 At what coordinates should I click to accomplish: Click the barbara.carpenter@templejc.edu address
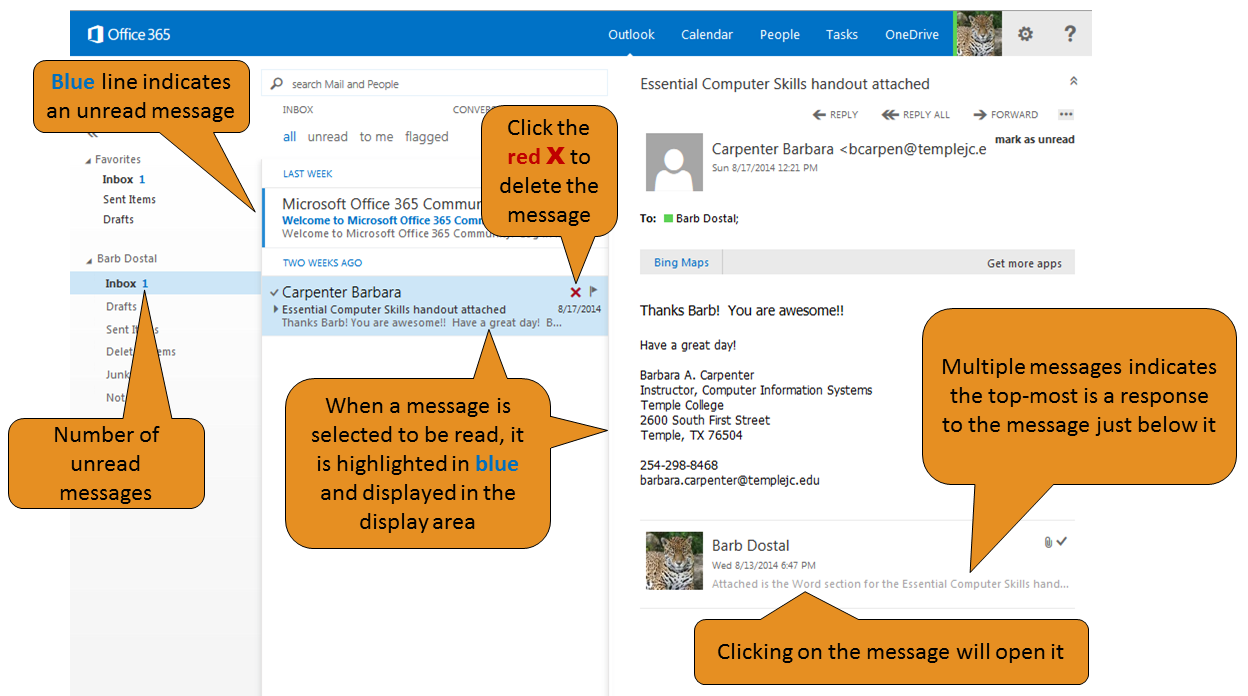click(730, 480)
